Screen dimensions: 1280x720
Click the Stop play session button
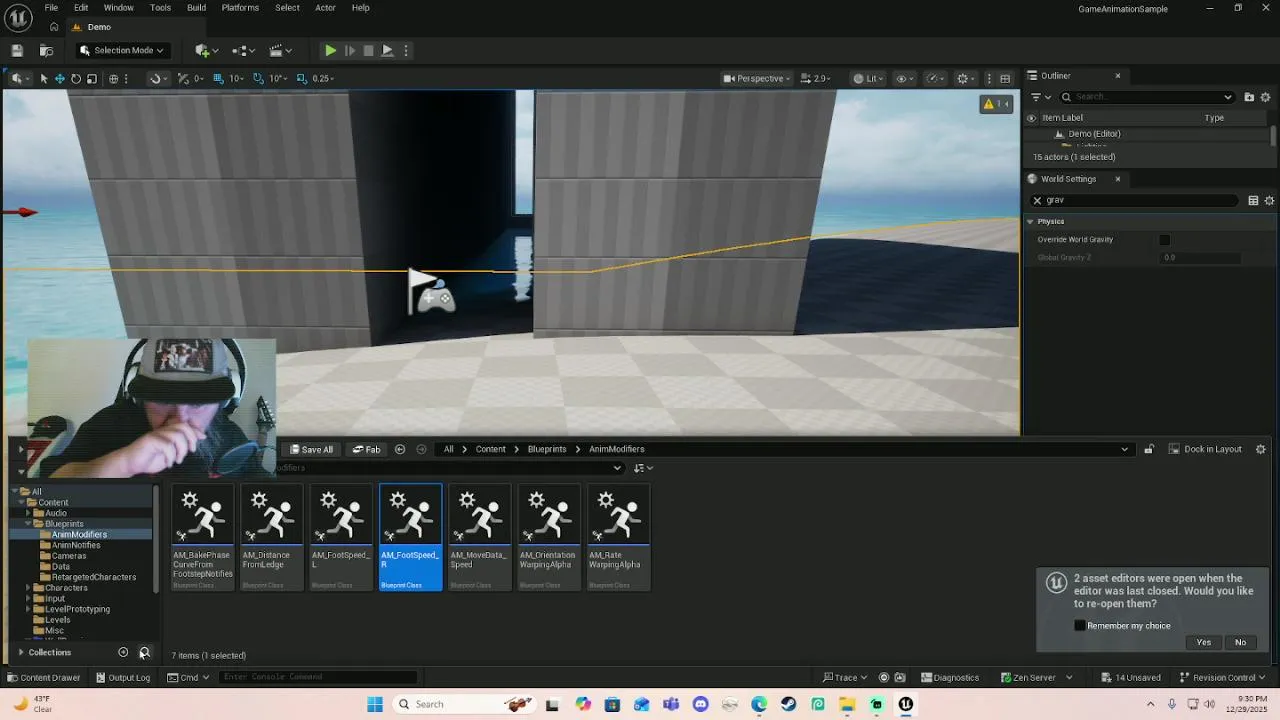pyautogui.click(x=368, y=50)
